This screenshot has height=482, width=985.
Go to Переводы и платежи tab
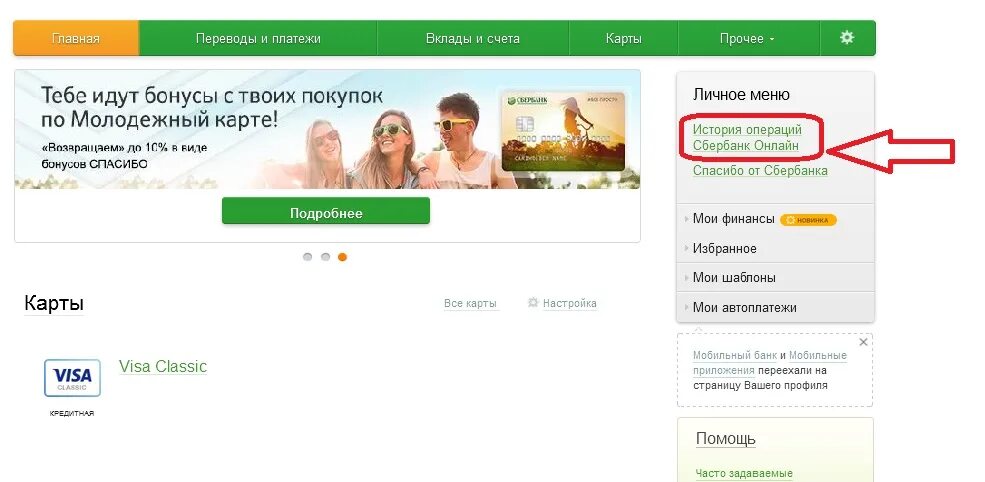click(x=258, y=38)
